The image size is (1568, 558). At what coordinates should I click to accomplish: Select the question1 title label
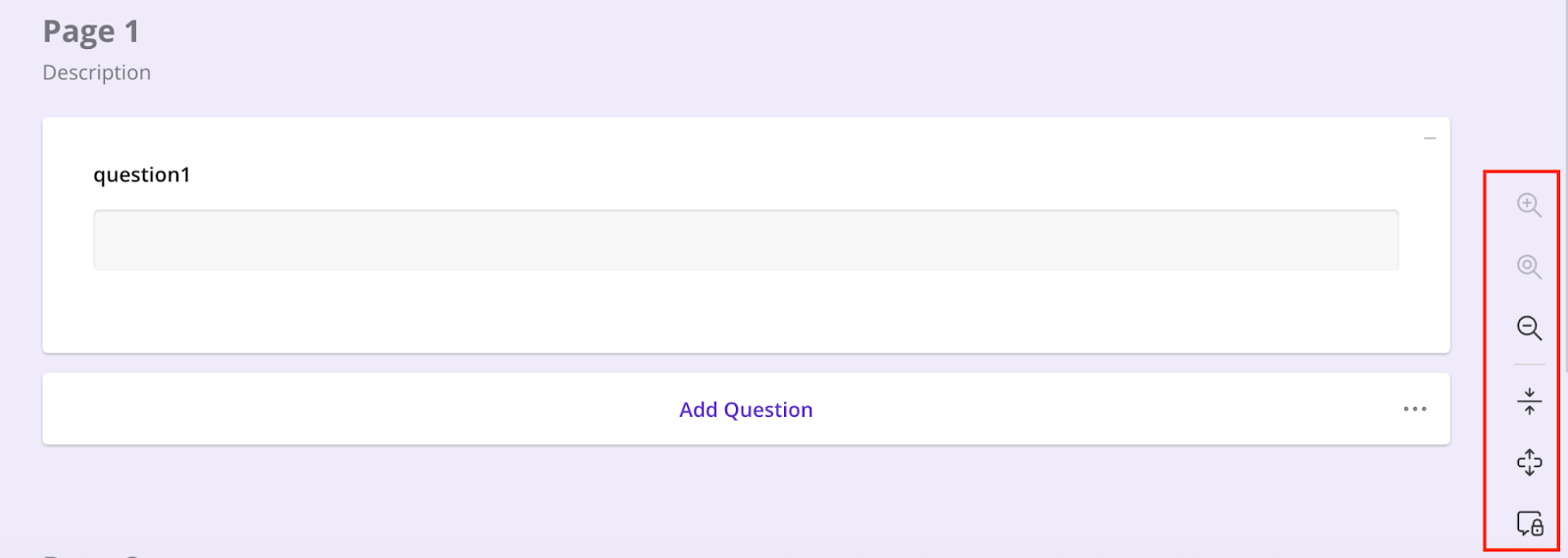(x=142, y=175)
